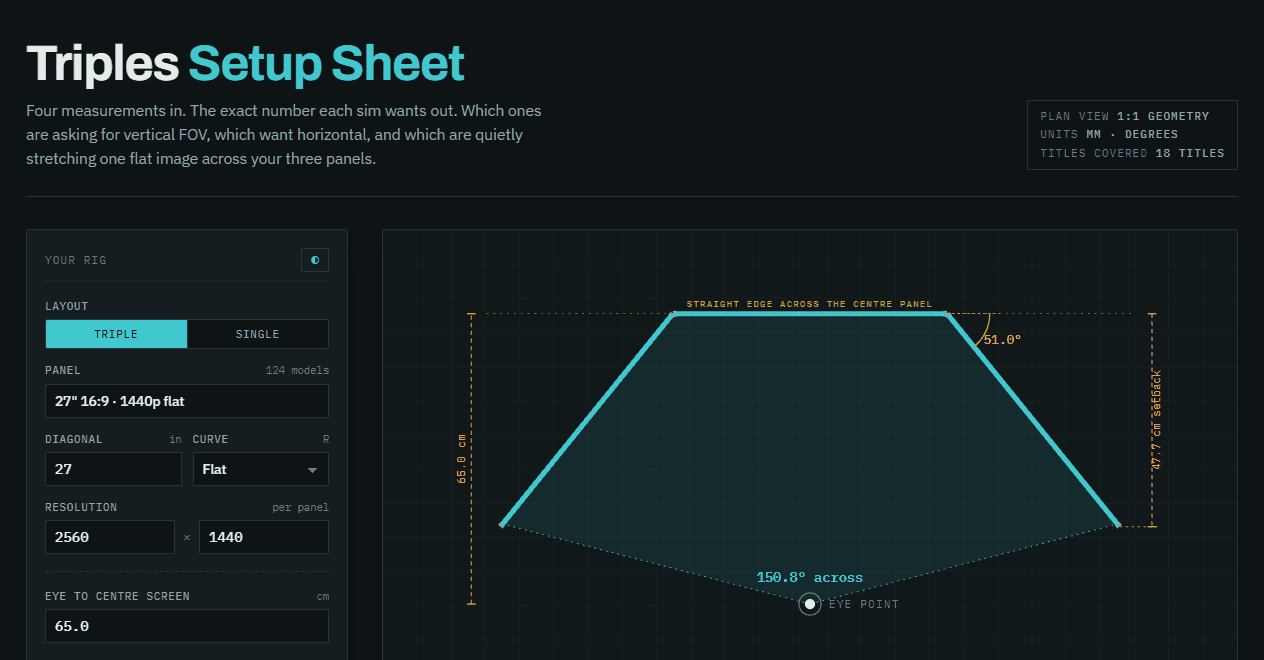Click the Diagonal input showing 27

113,469
